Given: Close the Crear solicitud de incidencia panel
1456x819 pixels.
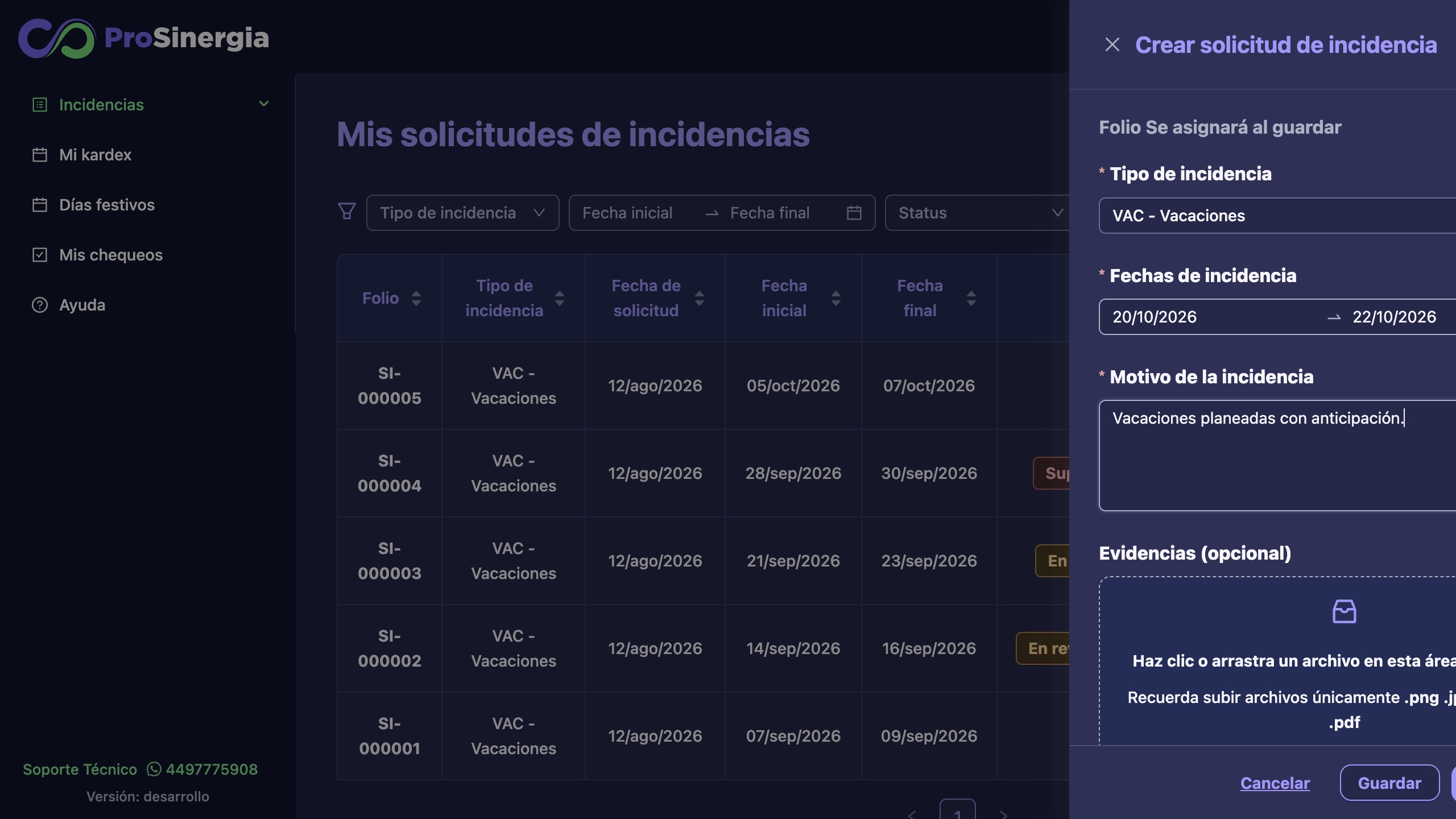Looking at the screenshot, I should 1112,44.
